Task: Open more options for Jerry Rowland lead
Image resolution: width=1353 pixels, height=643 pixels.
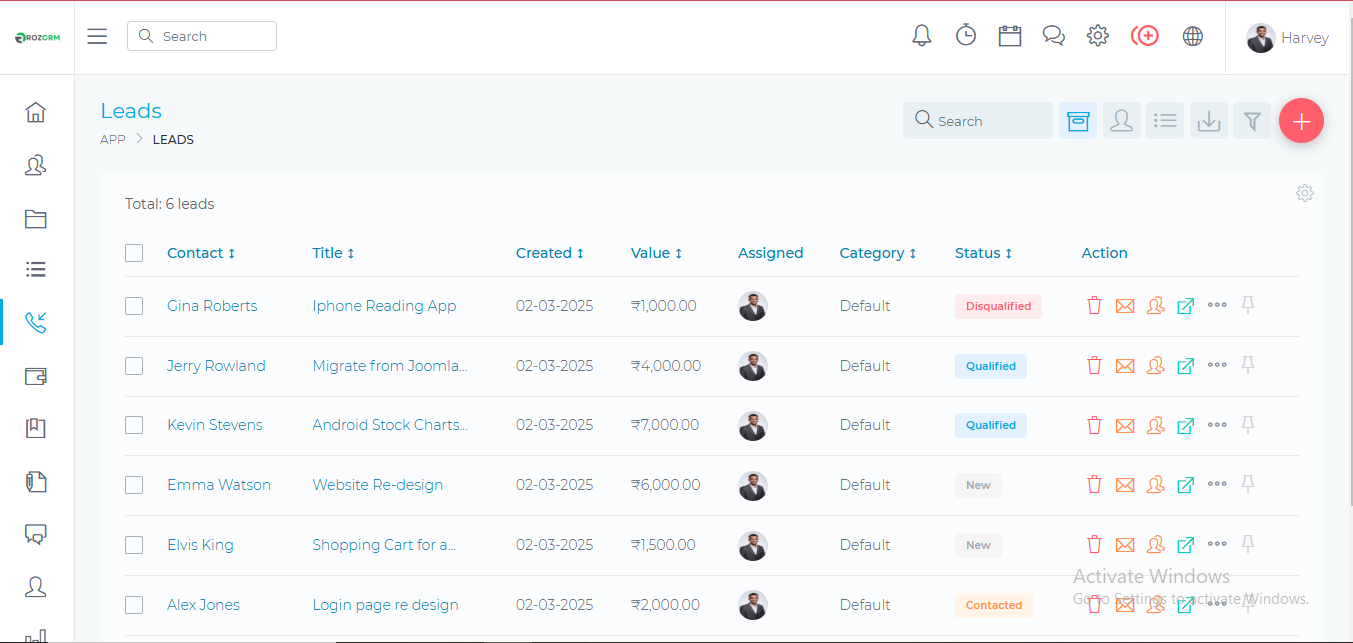Action: point(1216,366)
